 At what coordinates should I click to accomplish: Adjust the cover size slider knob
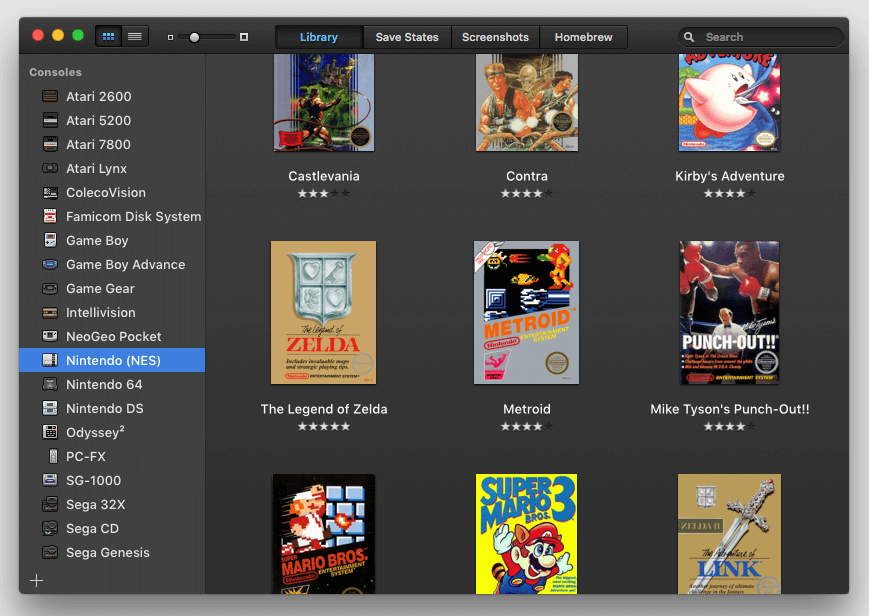195,37
